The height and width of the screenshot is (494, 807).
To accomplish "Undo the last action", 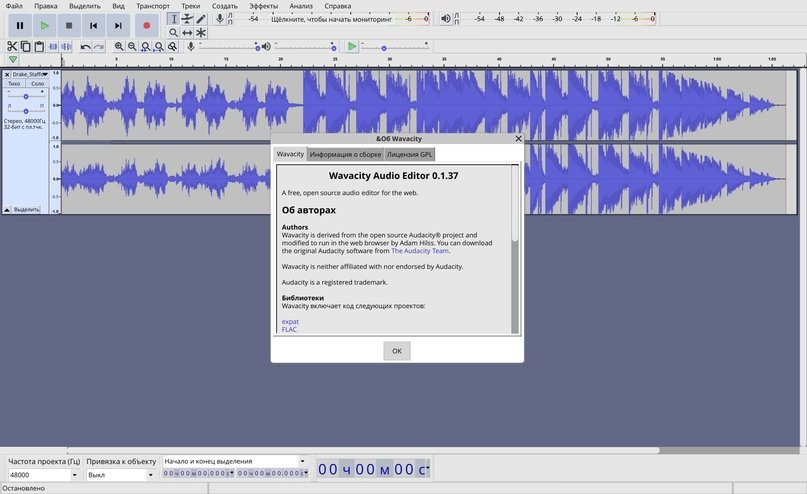I will point(85,46).
